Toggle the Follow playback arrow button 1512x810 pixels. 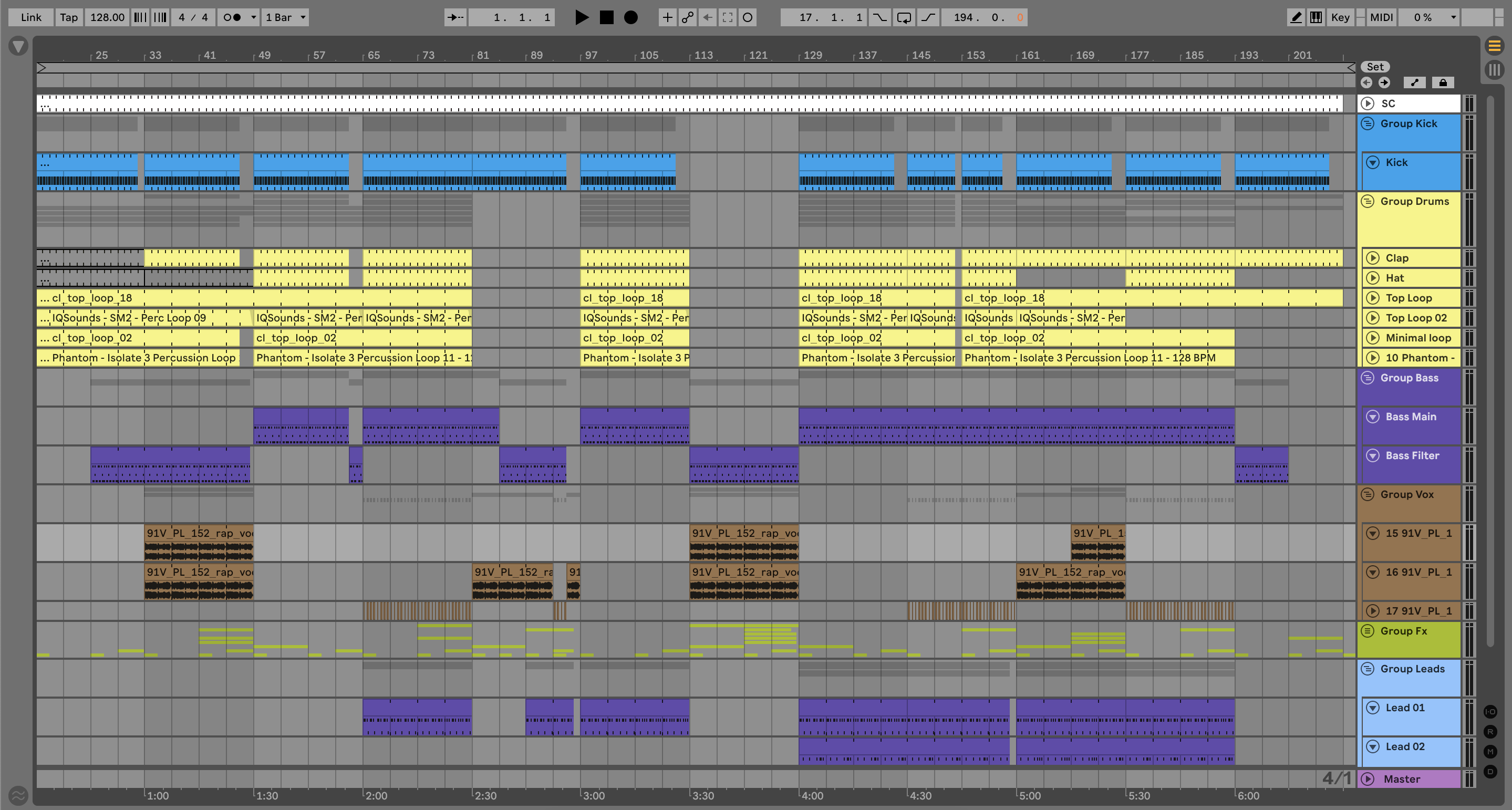tap(455, 17)
